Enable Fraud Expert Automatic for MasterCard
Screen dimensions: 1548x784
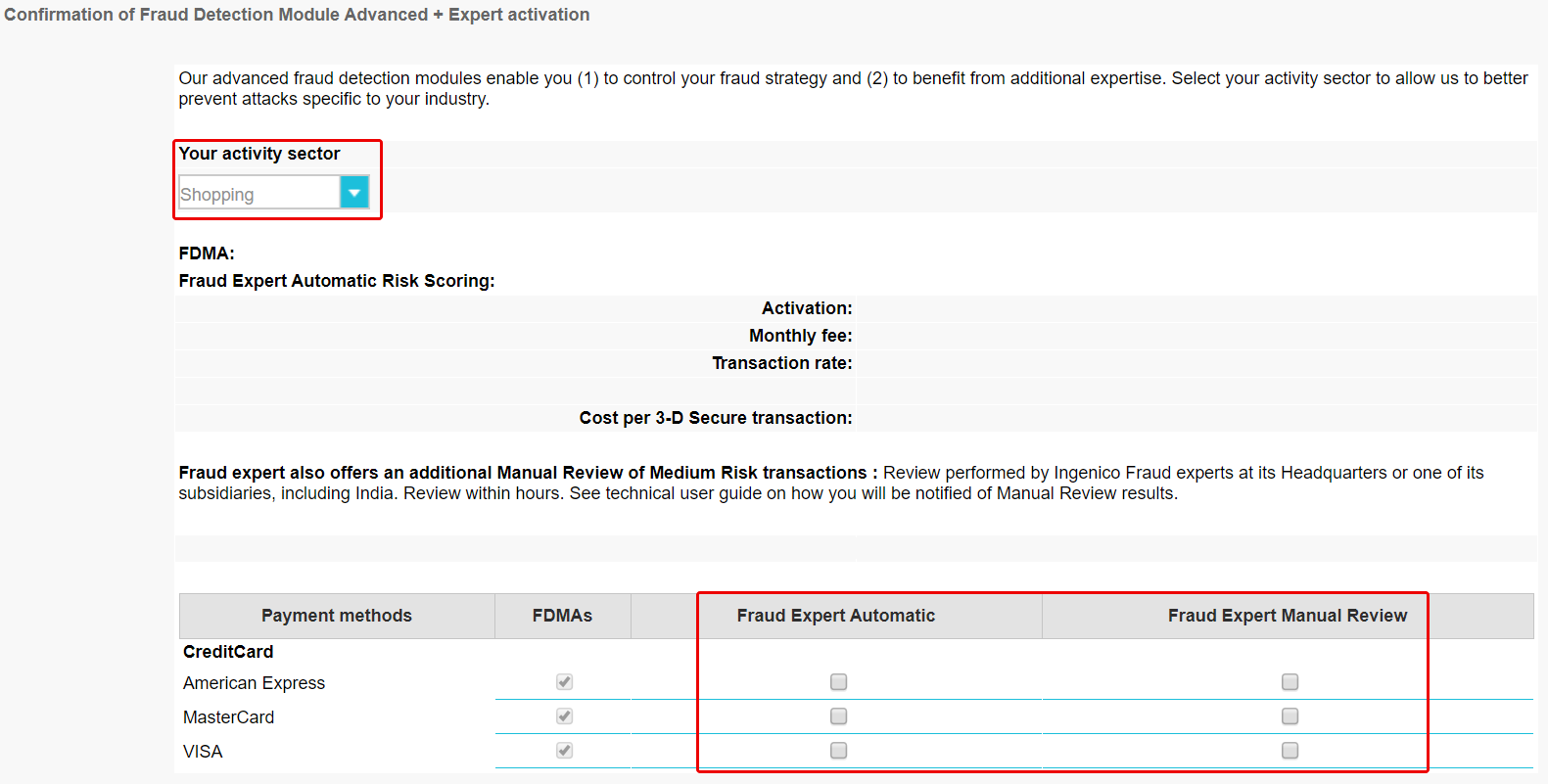pyautogui.click(x=838, y=716)
